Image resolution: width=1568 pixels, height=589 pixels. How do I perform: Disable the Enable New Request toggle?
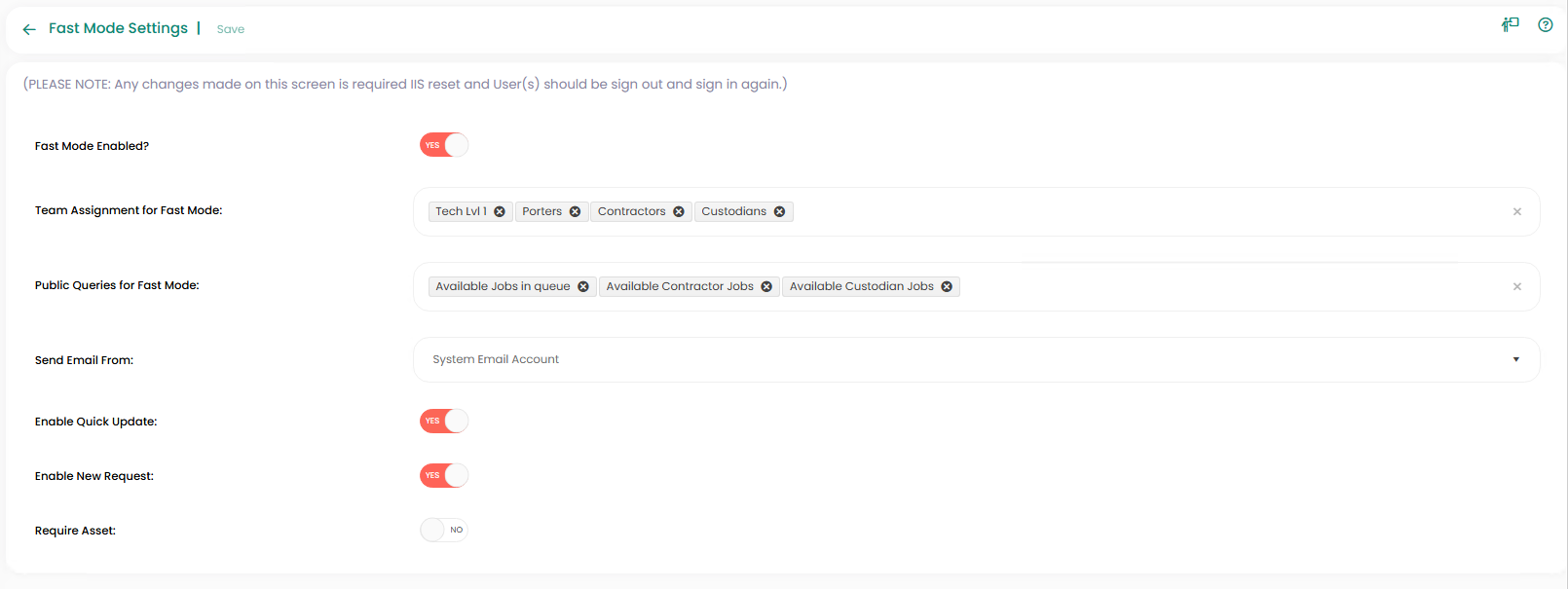coord(444,475)
